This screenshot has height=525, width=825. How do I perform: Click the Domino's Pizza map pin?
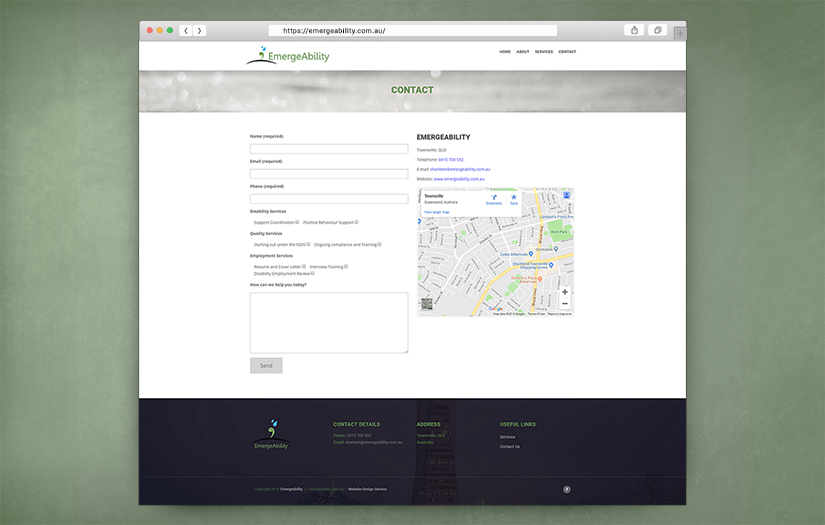click(x=540, y=278)
